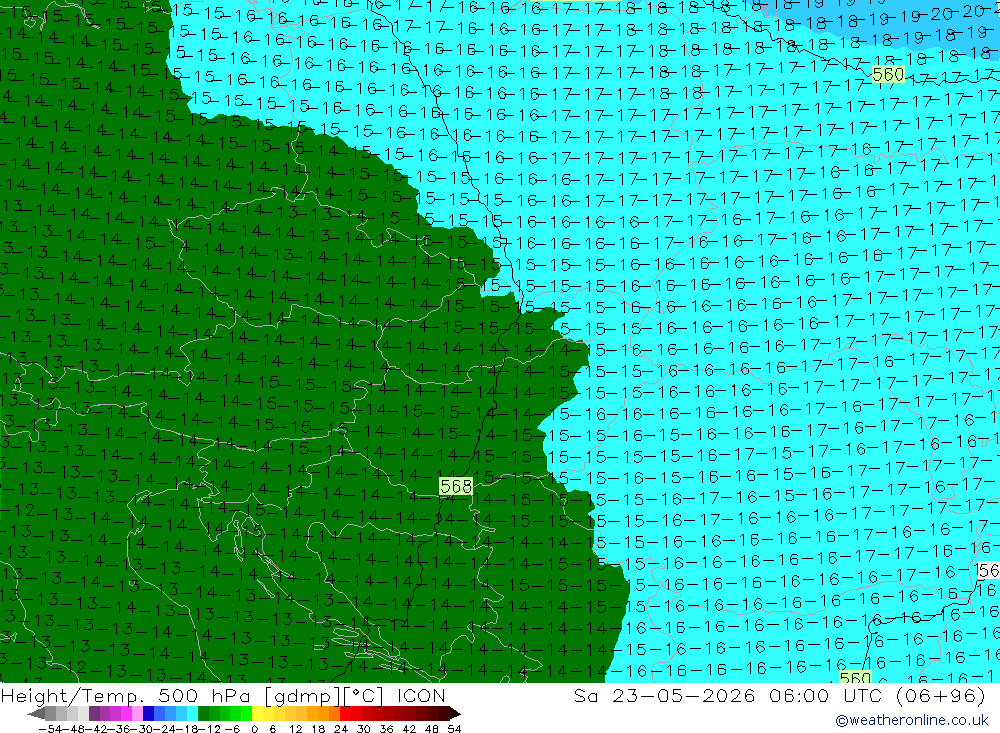Screen dimensions: 1000x733
Task: Click the -54 value on legend scale
Action: [x=51, y=729]
